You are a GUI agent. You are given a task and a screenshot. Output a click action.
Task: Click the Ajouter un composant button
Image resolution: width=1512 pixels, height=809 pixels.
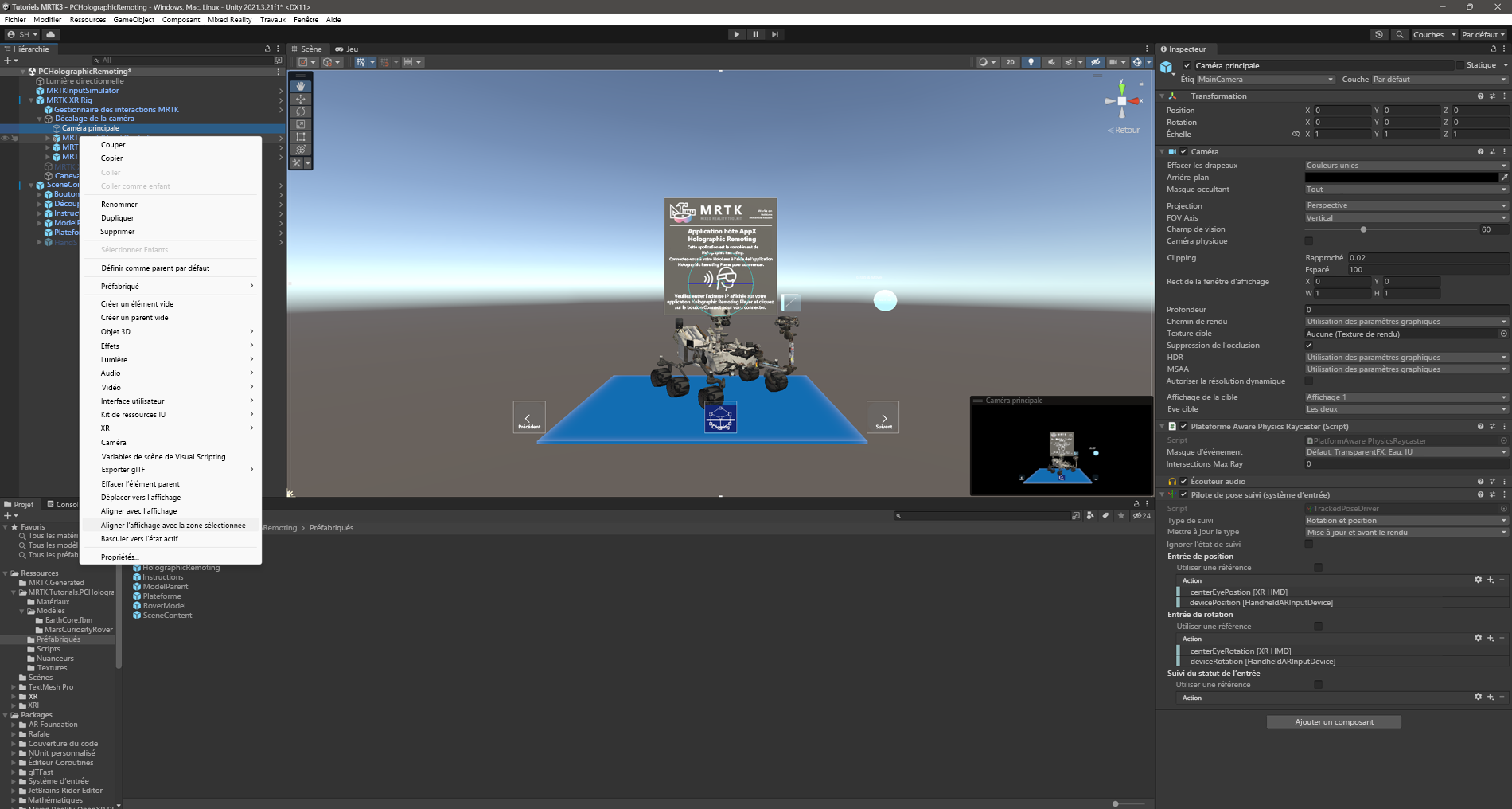[x=1334, y=721]
